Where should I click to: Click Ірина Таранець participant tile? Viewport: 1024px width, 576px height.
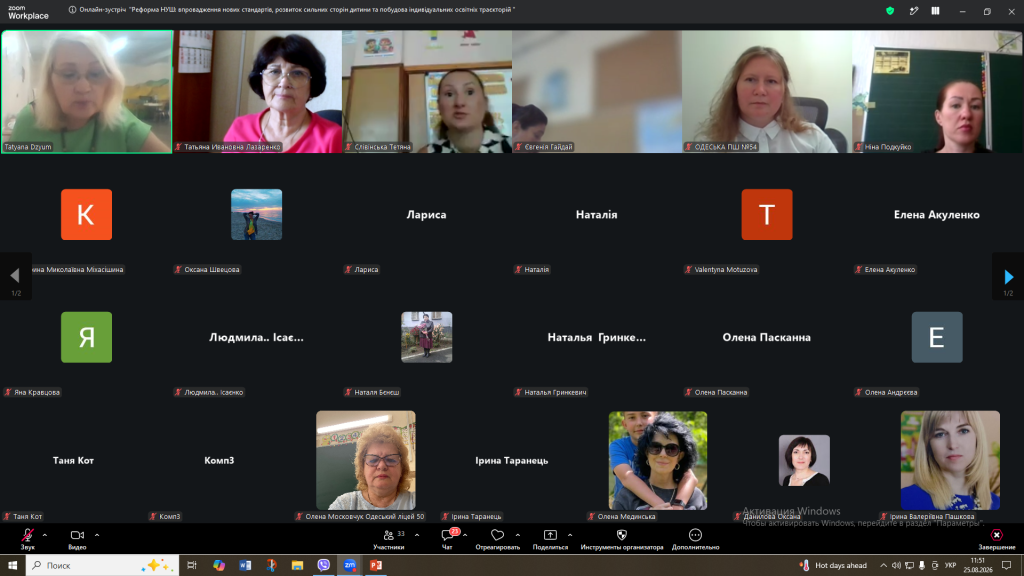(x=511, y=460)
